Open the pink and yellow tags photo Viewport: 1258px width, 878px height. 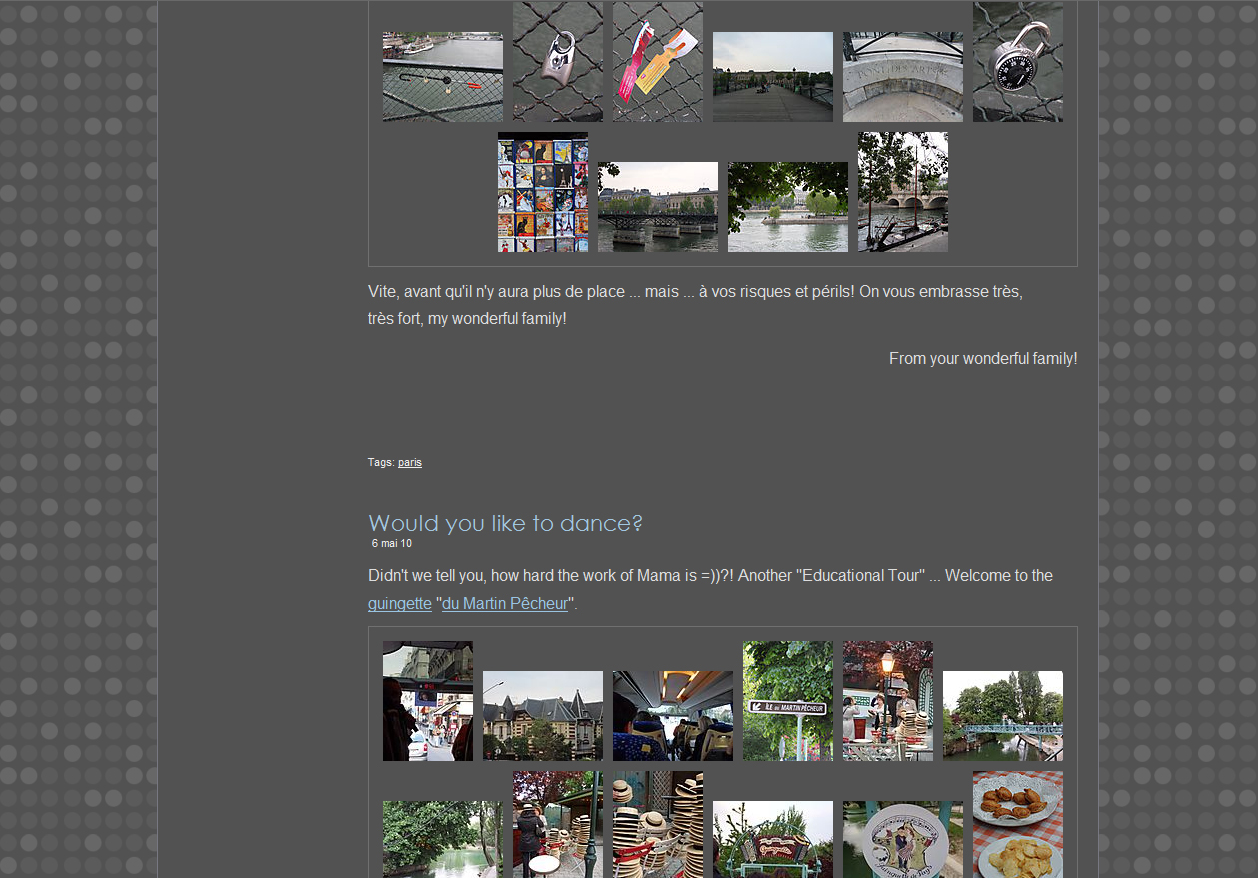pos(657,62)
